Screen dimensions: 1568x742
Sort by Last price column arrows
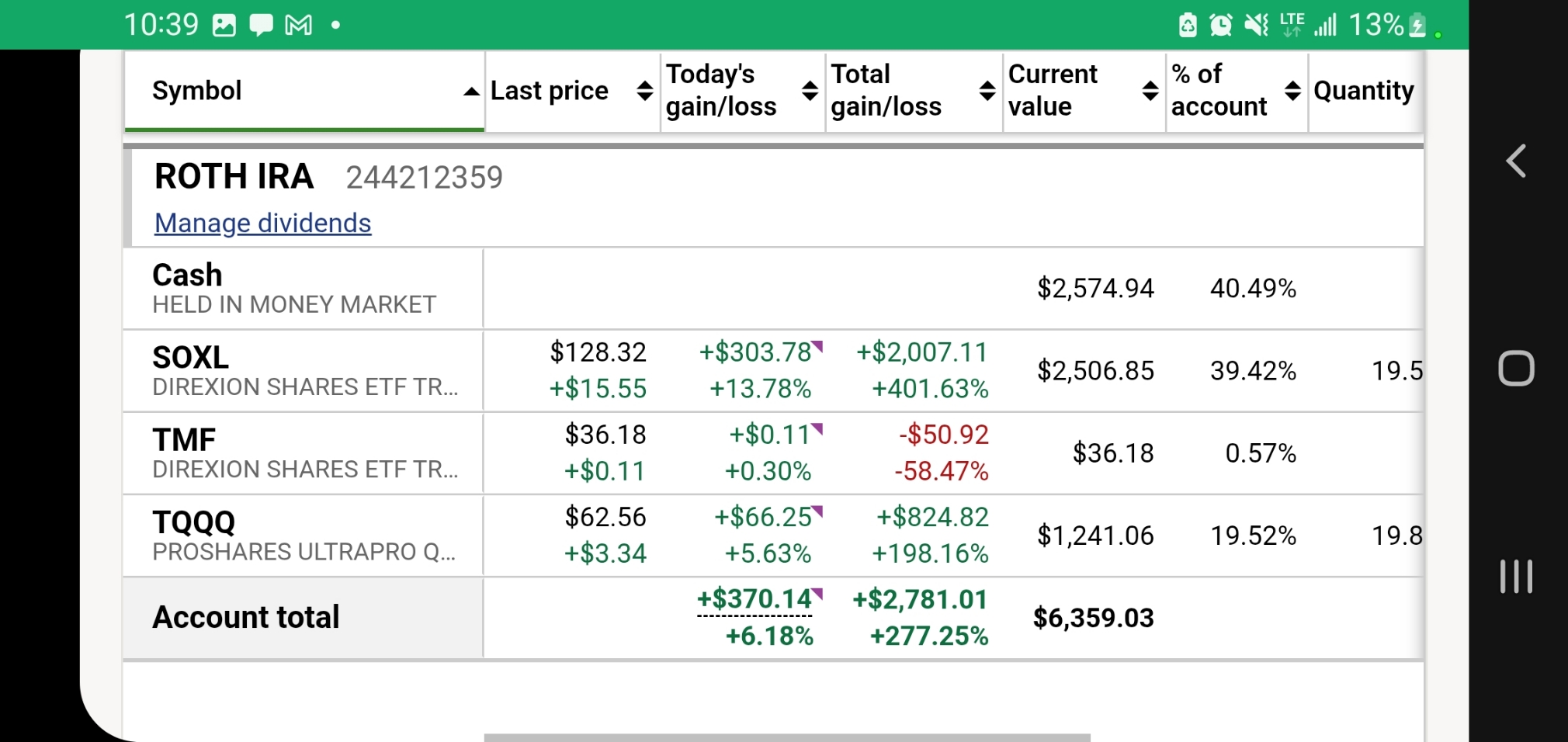(x=644, y=91)
